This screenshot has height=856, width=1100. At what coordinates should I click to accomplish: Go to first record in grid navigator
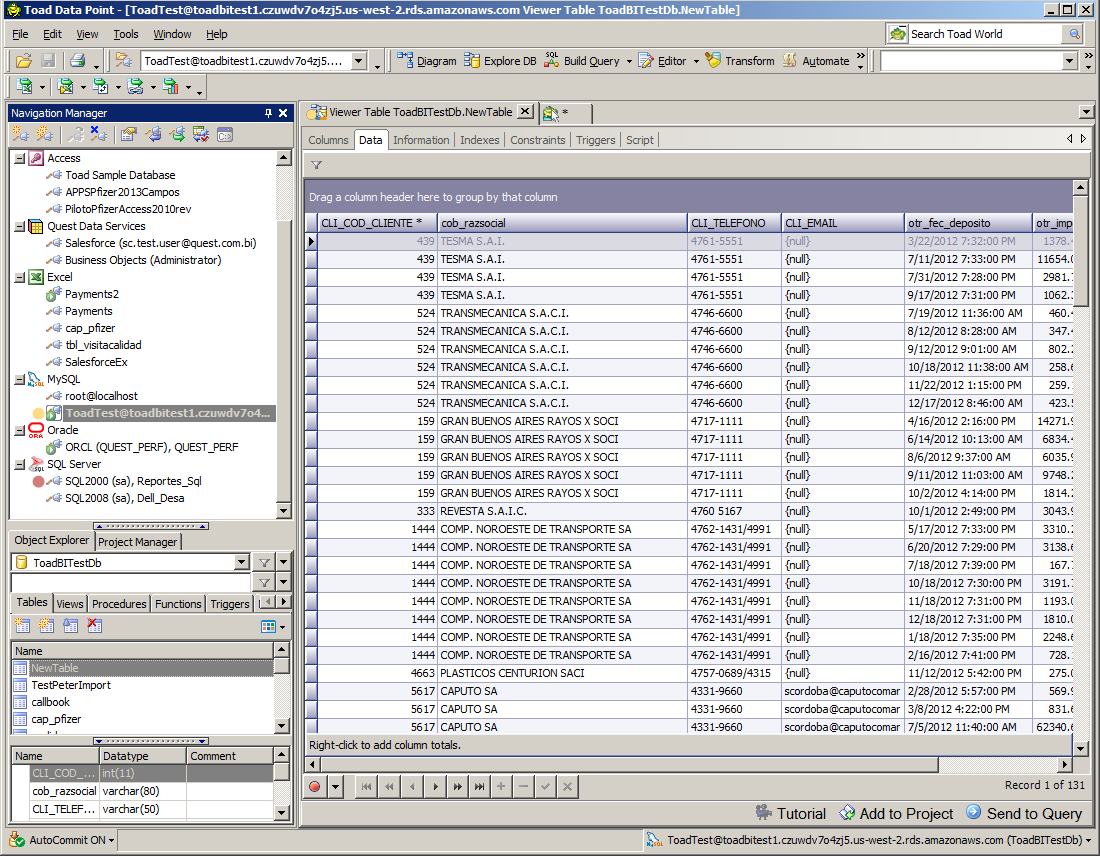pyautogui.click(x=366, y=787)
